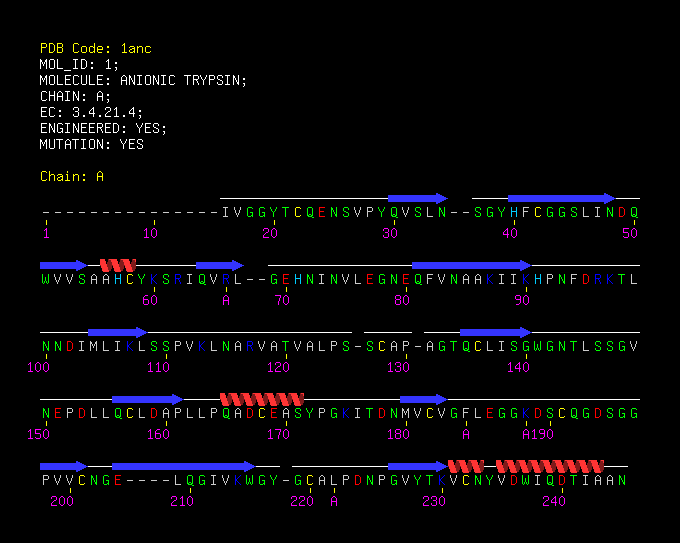Select the red helix above residues QADCEAS
This screenshot has height=543, width=680.
tap(262, 399)
